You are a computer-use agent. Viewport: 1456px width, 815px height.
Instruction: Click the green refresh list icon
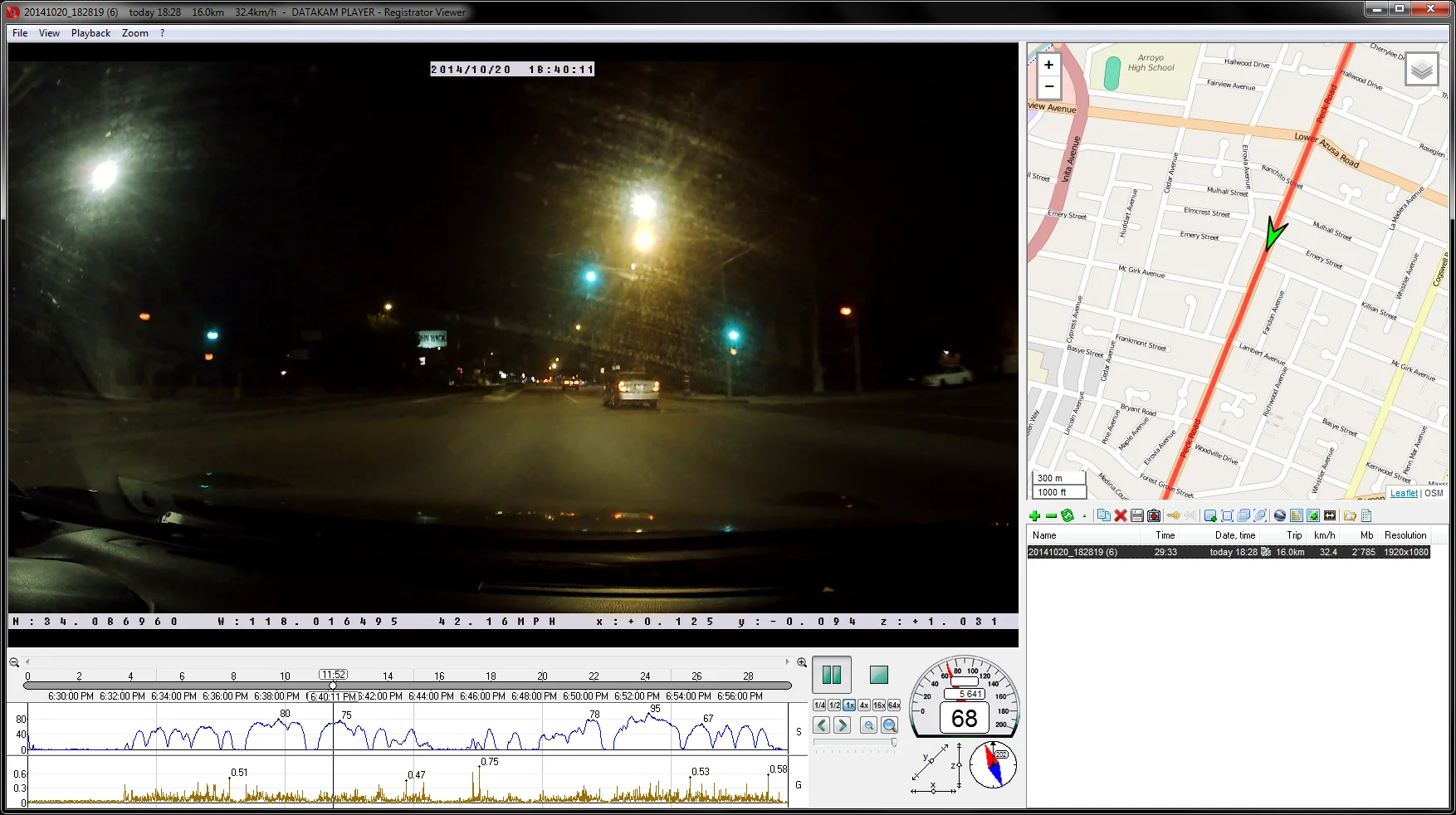(1068, 515)
